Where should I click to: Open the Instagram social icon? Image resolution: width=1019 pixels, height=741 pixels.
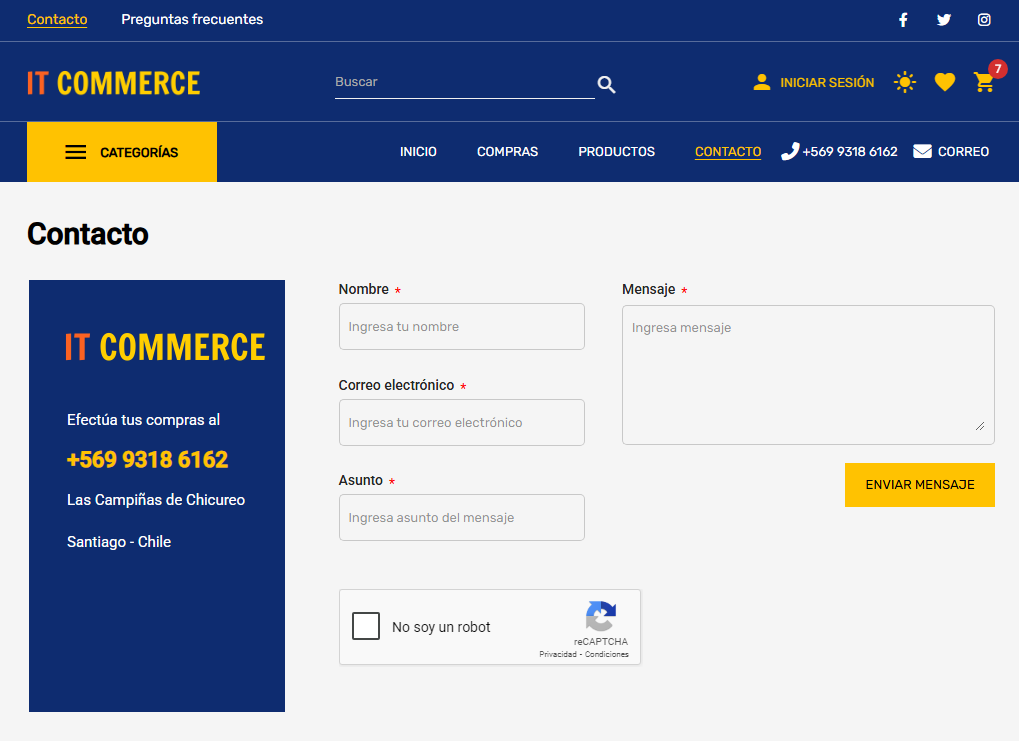pyautogui.click(x=984, y=20)
